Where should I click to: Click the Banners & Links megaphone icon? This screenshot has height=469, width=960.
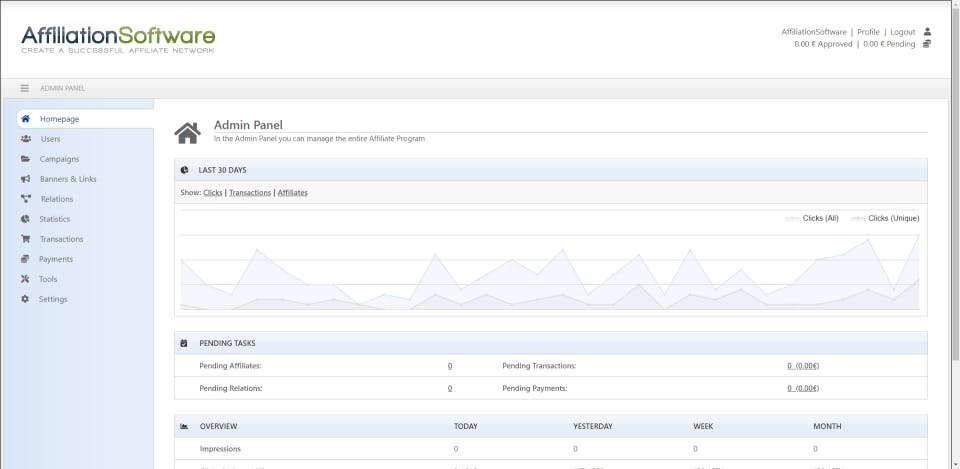coord(25,179)
